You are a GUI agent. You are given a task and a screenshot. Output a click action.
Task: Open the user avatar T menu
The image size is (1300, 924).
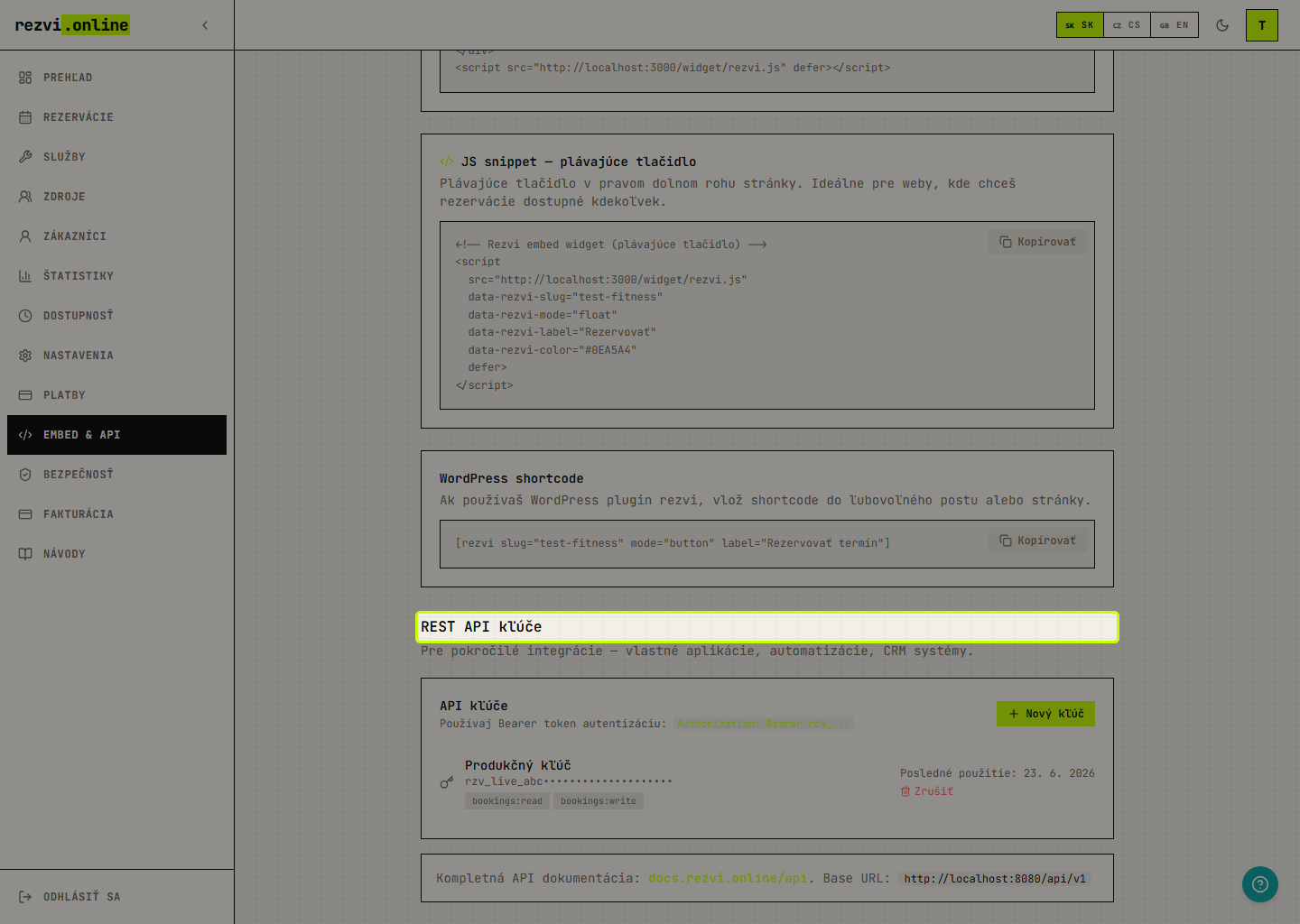[1262, 25]
